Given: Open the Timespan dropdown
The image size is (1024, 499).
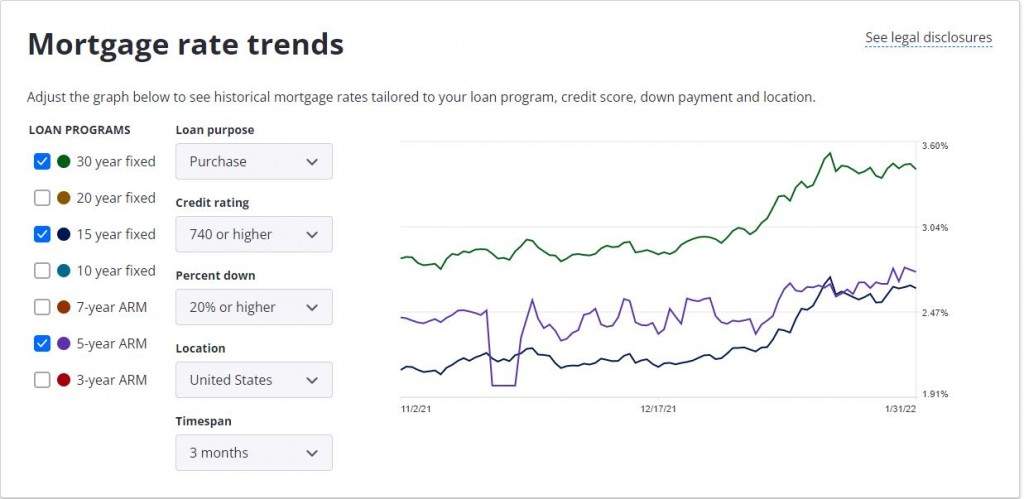Looking at the screenshot, I should [x=254, y=452].
